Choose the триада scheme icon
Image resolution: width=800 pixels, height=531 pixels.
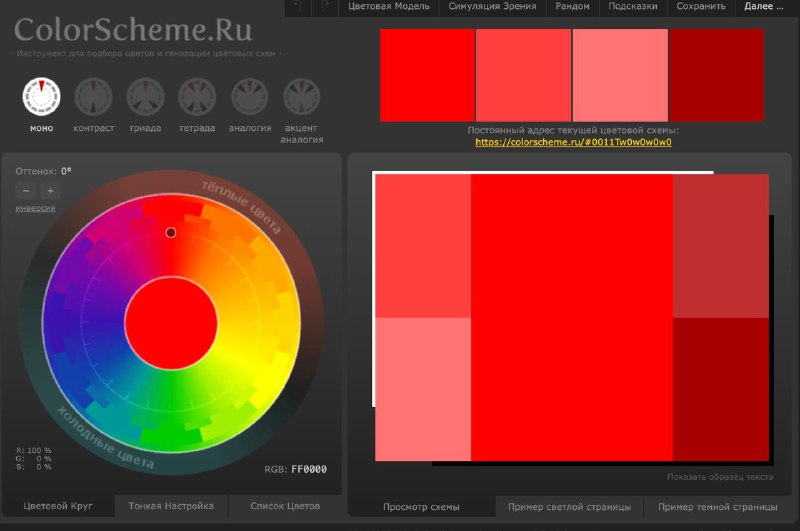145,96
